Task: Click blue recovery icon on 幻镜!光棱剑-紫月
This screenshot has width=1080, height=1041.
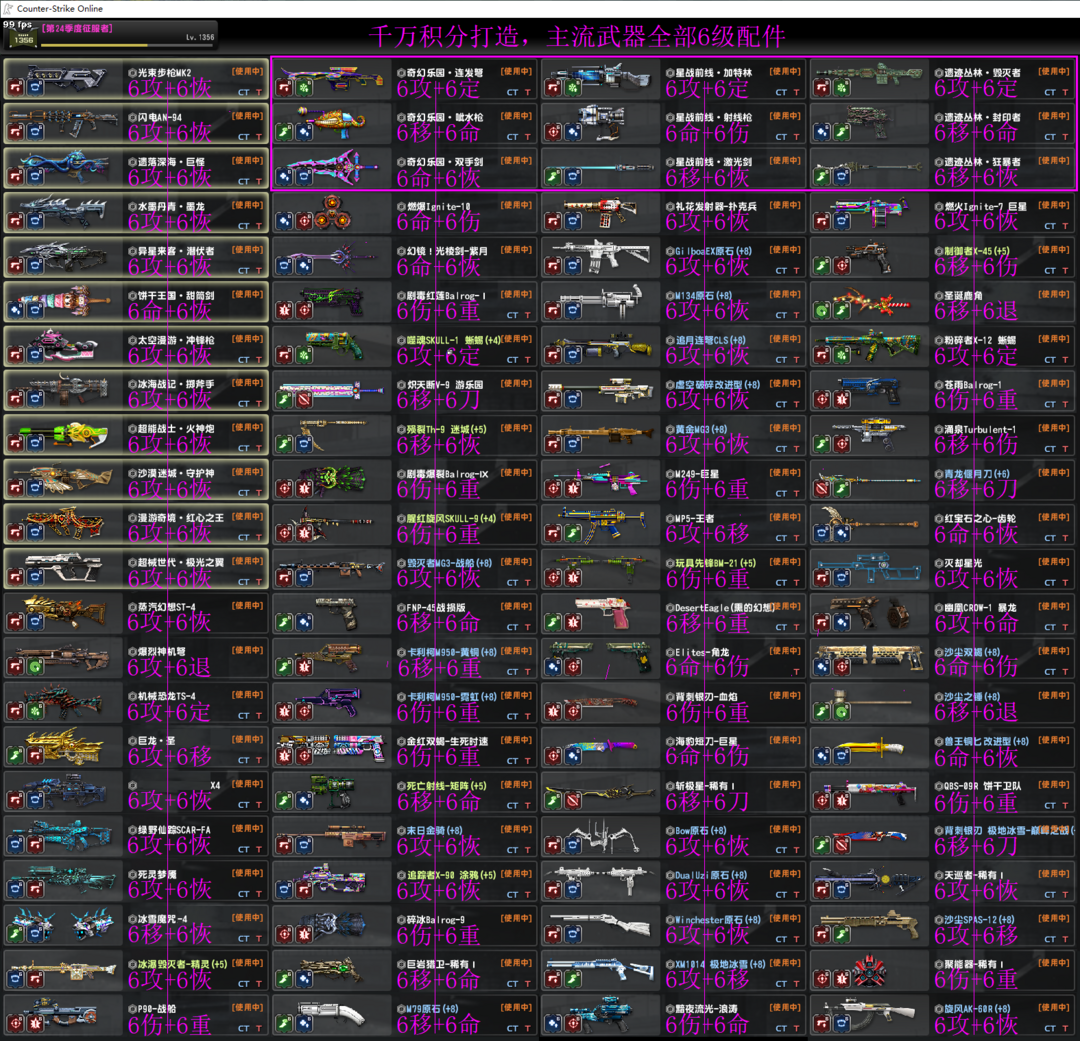Action: click(x=284, y=266)
